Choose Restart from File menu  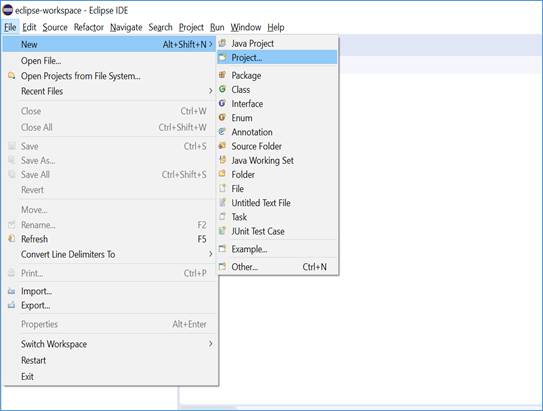click(109, 360)
